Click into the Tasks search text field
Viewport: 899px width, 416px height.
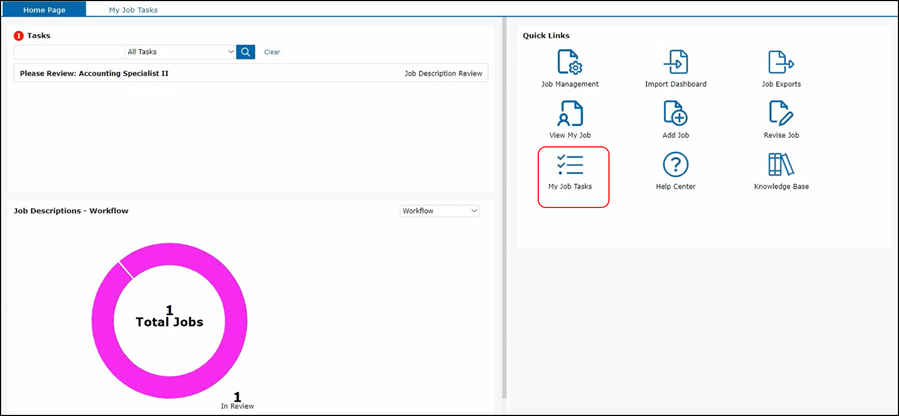[69, 52]
